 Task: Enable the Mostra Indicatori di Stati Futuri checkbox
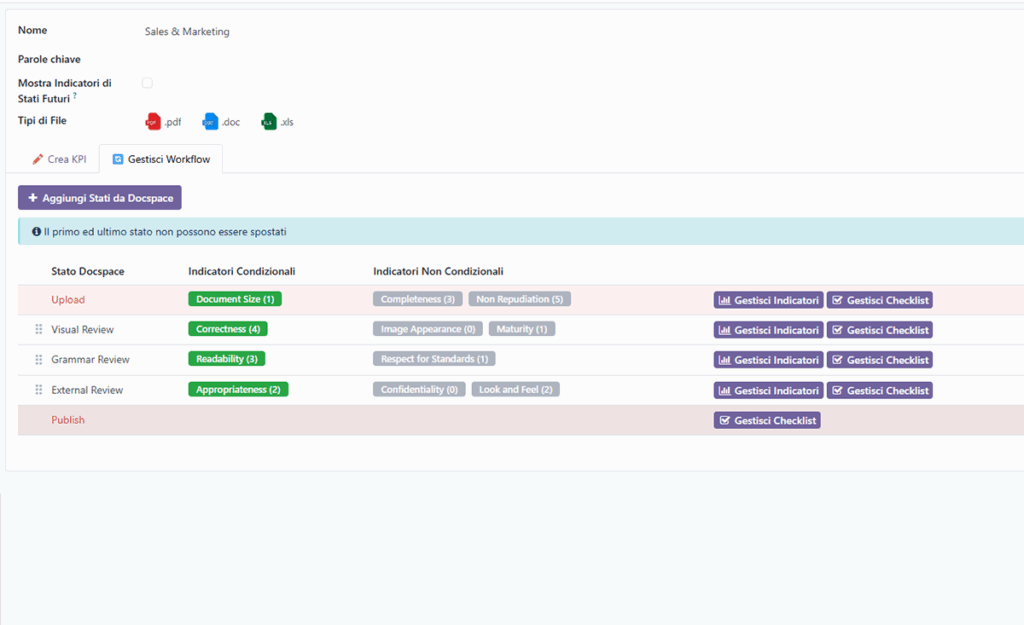tap(147, 83)
